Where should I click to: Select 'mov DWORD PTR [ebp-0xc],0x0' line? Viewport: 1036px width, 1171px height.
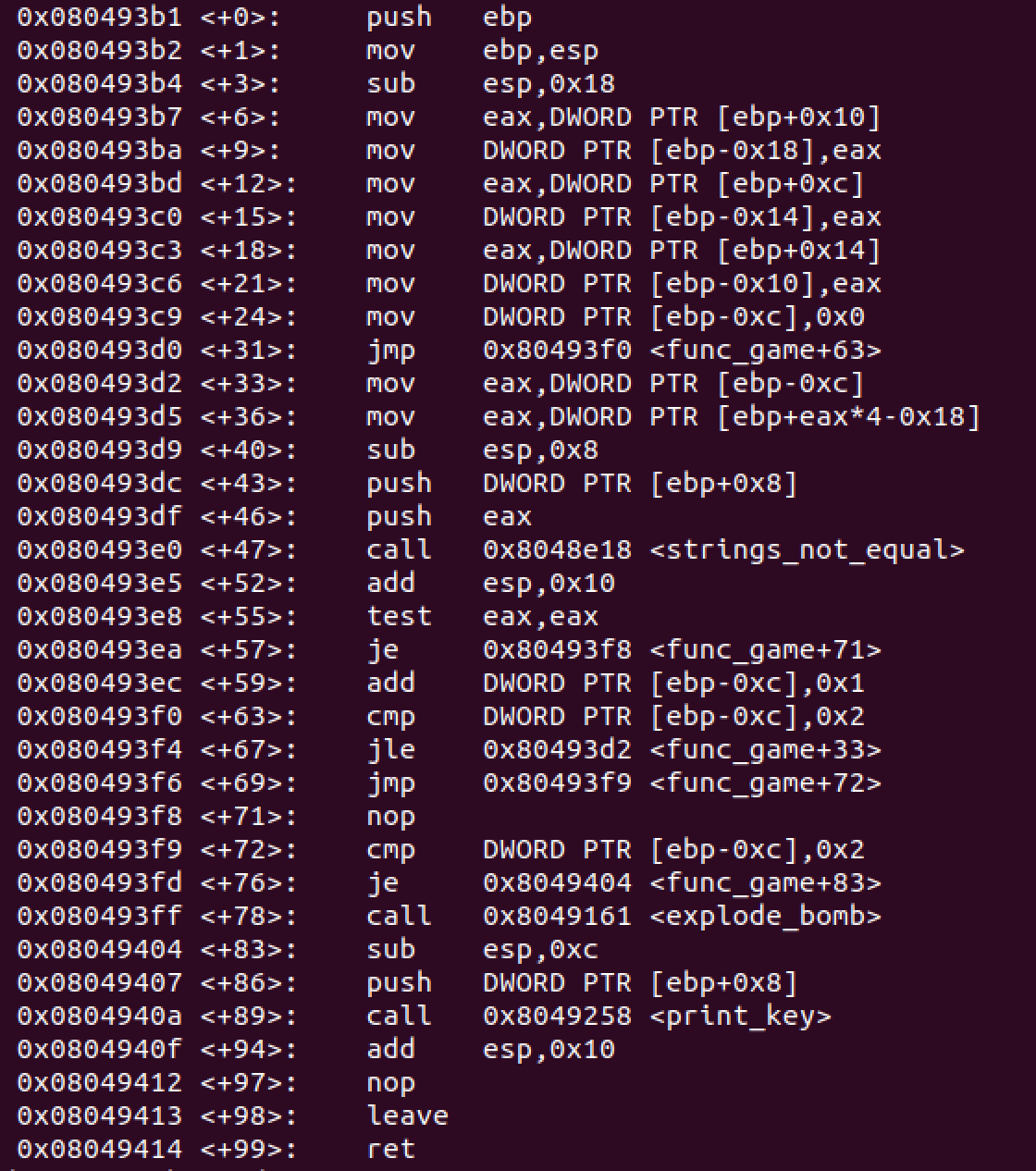[440, 316]
